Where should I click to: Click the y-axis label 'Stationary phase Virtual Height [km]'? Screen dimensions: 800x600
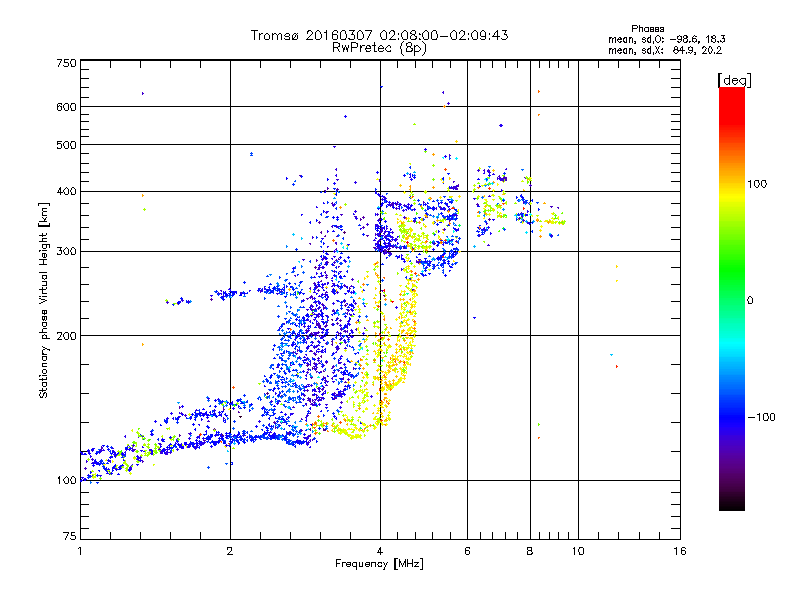click(x=43, y=301)
